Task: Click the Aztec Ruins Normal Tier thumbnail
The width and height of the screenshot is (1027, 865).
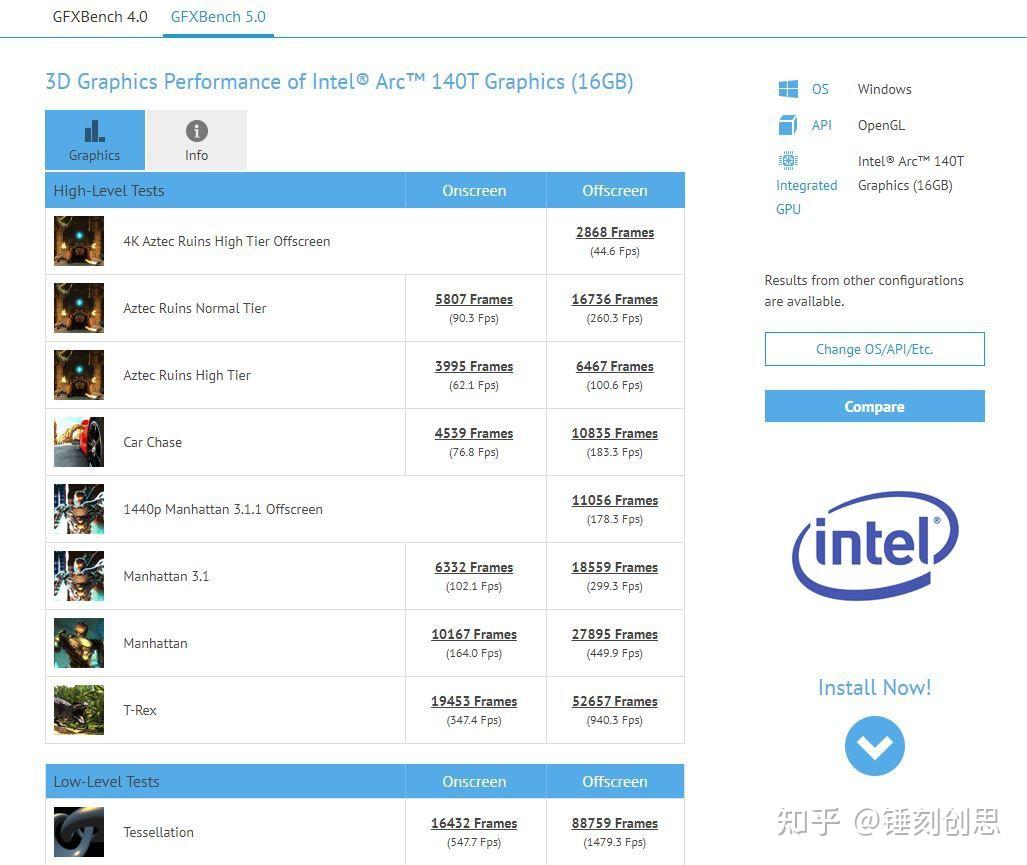Action: tap(79, 308)
